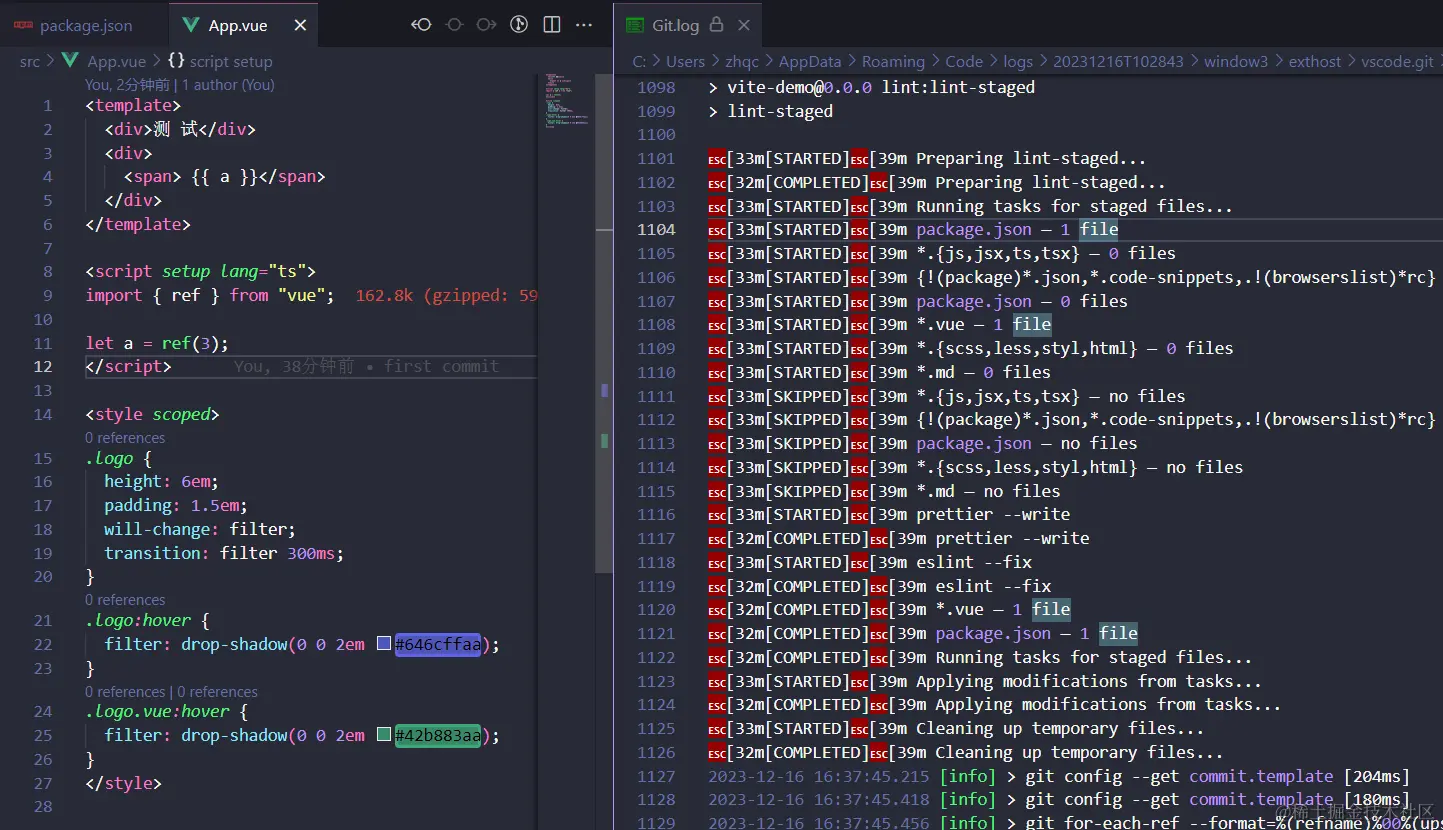Click the "<span> {{ a }}</span>" line
The image size is (1443, 830).
pos(225,176)
